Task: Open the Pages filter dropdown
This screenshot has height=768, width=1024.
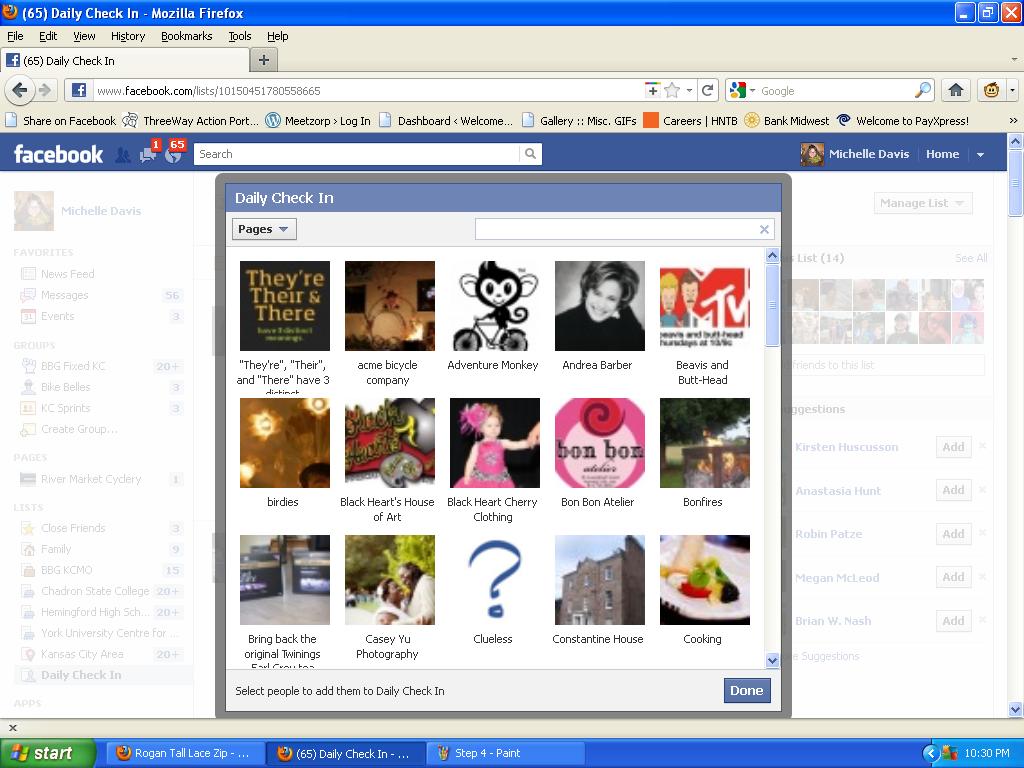Action: click(x=264, y=229)
